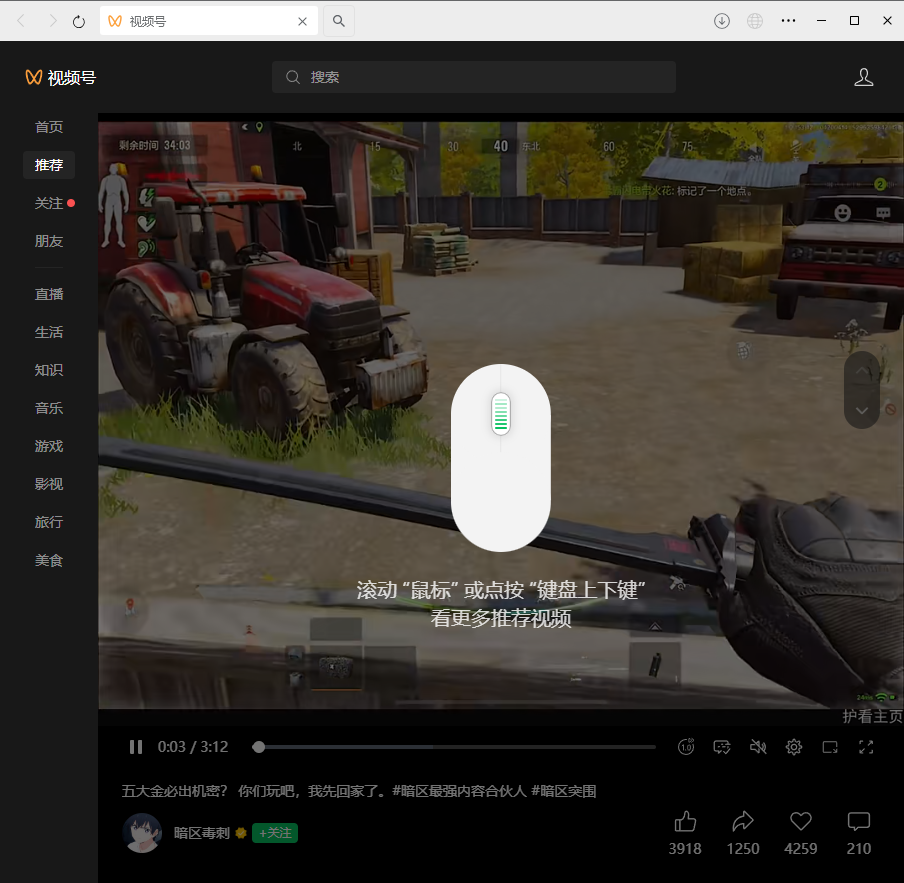Viewport: 904px width, 883px height.
Task: Open the 知识 category
Action: tap(49, 370)
